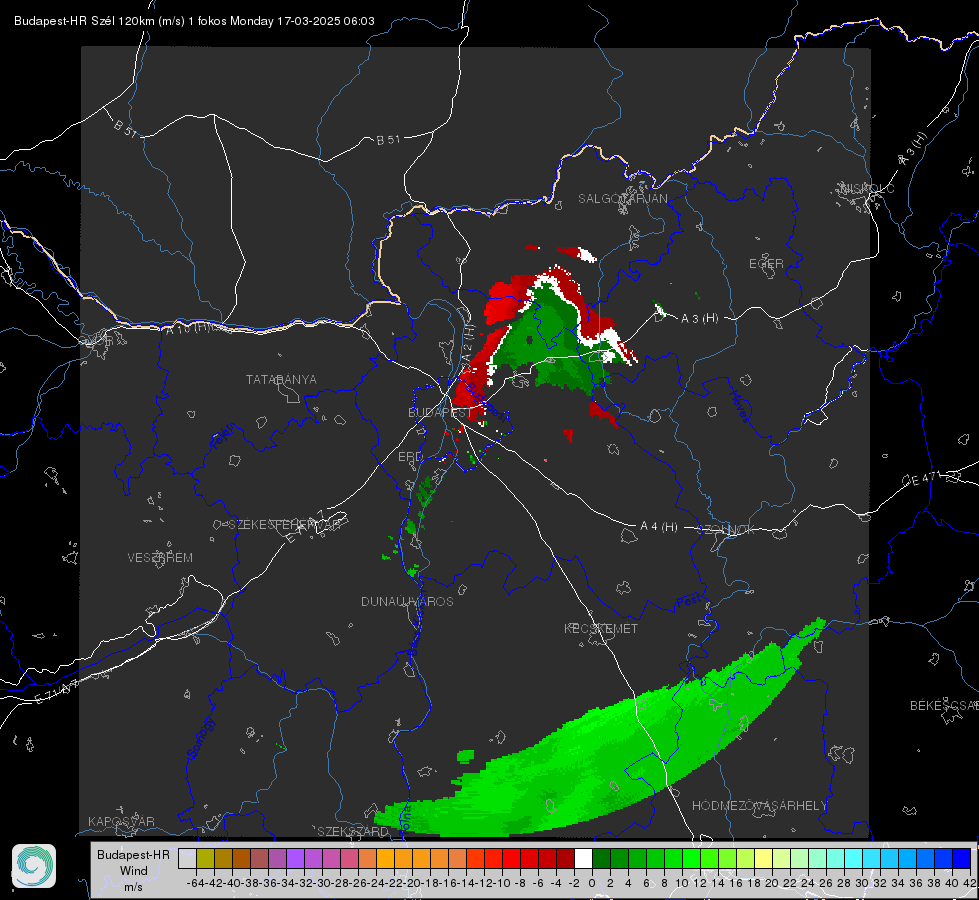Select the Heves county label
This screenshot has width=979, height=900.
739,406
